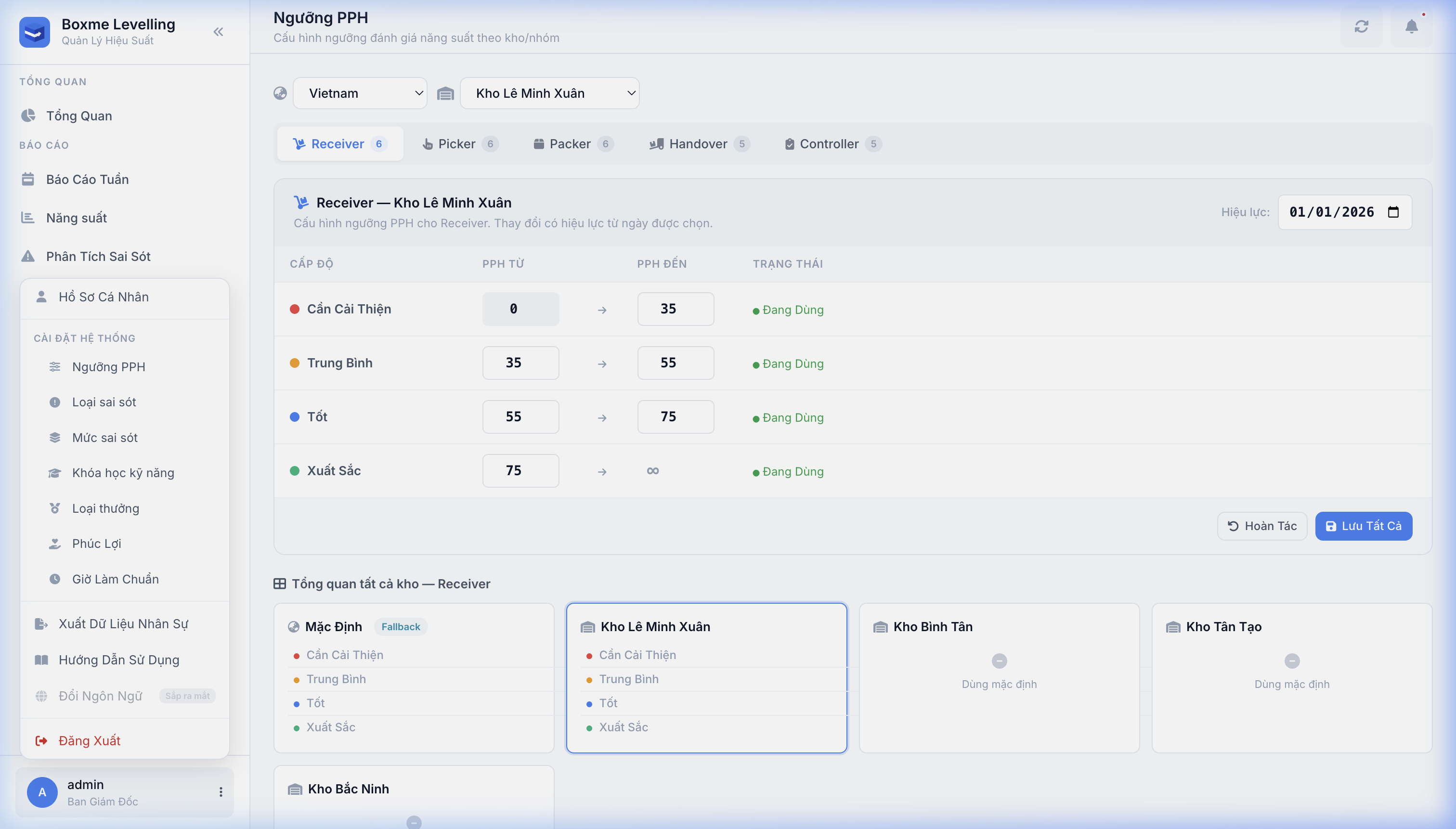The height and width of the screenshot is (829, 1456).
Task: Open Giờ Làm Chuẩn clock item
Action: 115,579
